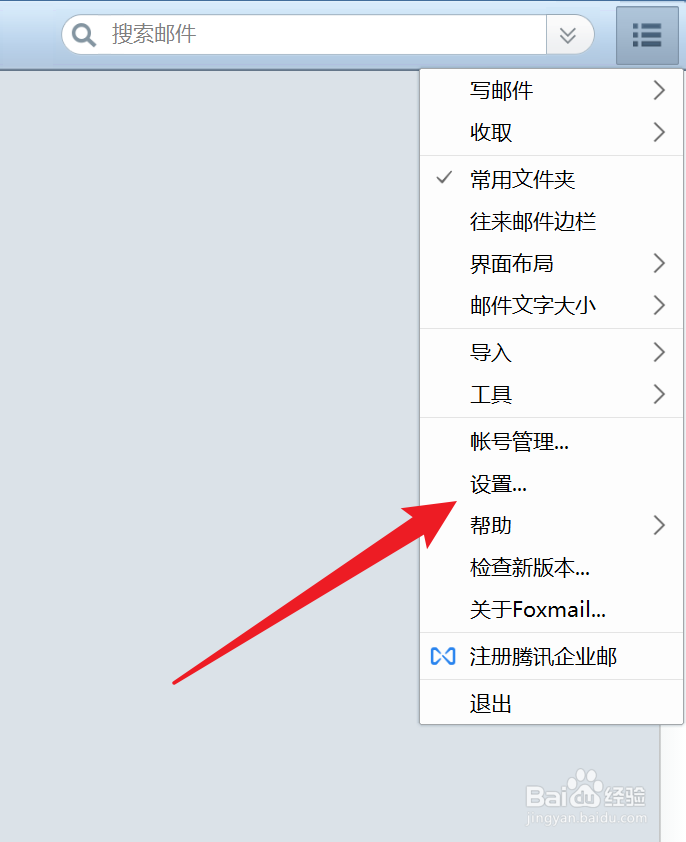
Task: Toggle the 常用文件夹 checked option
Action: point(551,179)
